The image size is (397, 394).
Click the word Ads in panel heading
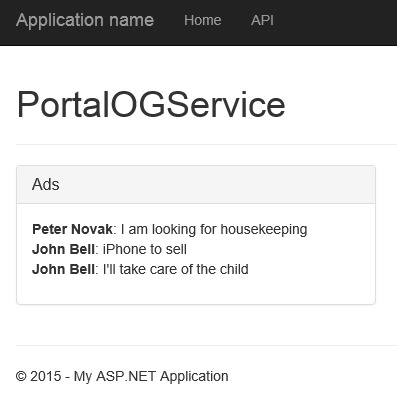pyautogui.click(x=46, y=184)
